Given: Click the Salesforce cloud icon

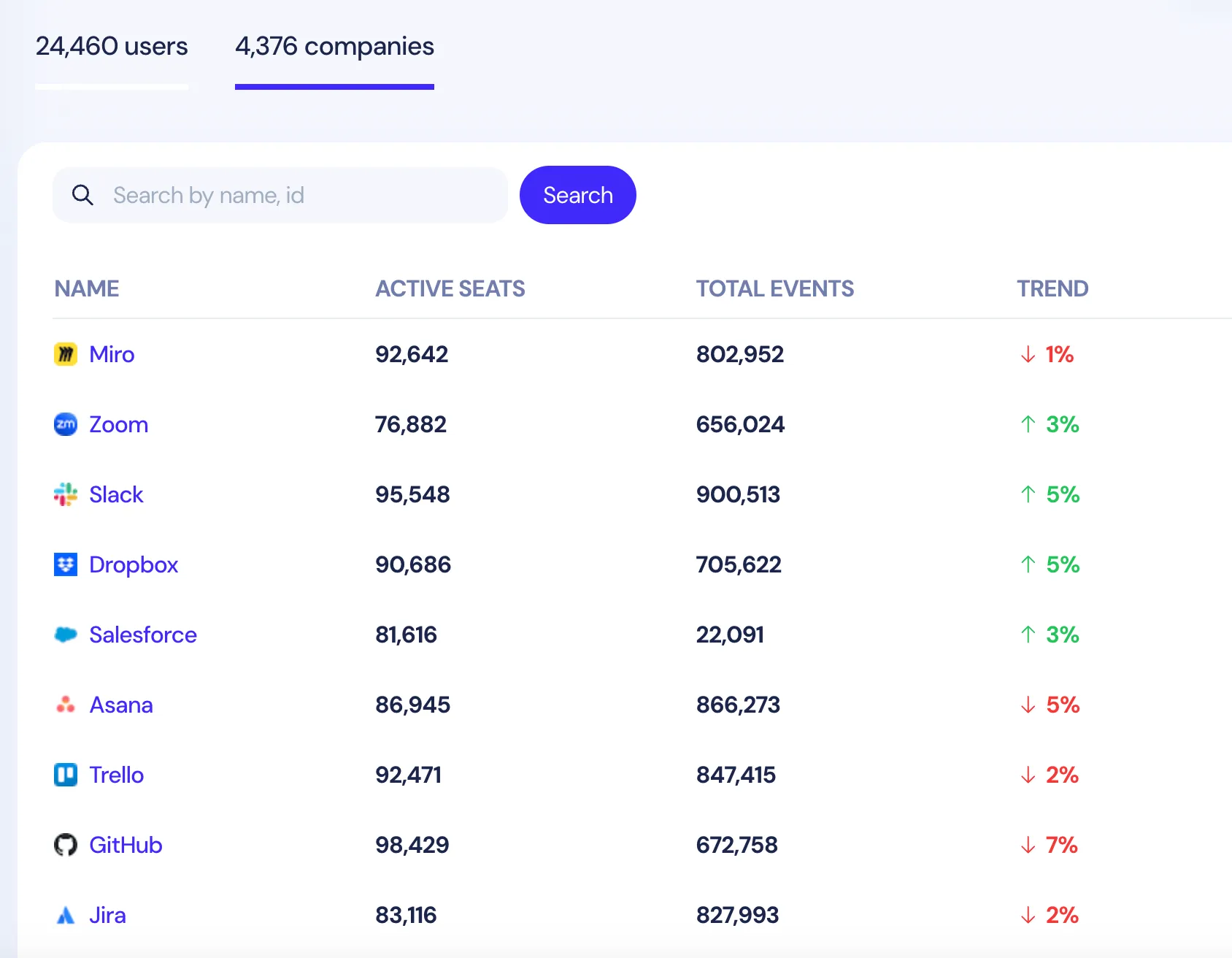Looking at the screenshot, I should [65, 635].
